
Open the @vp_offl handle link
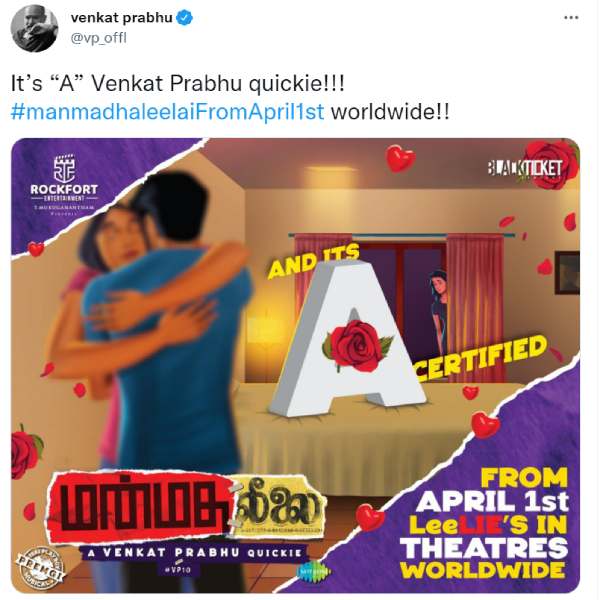[98, 38]
